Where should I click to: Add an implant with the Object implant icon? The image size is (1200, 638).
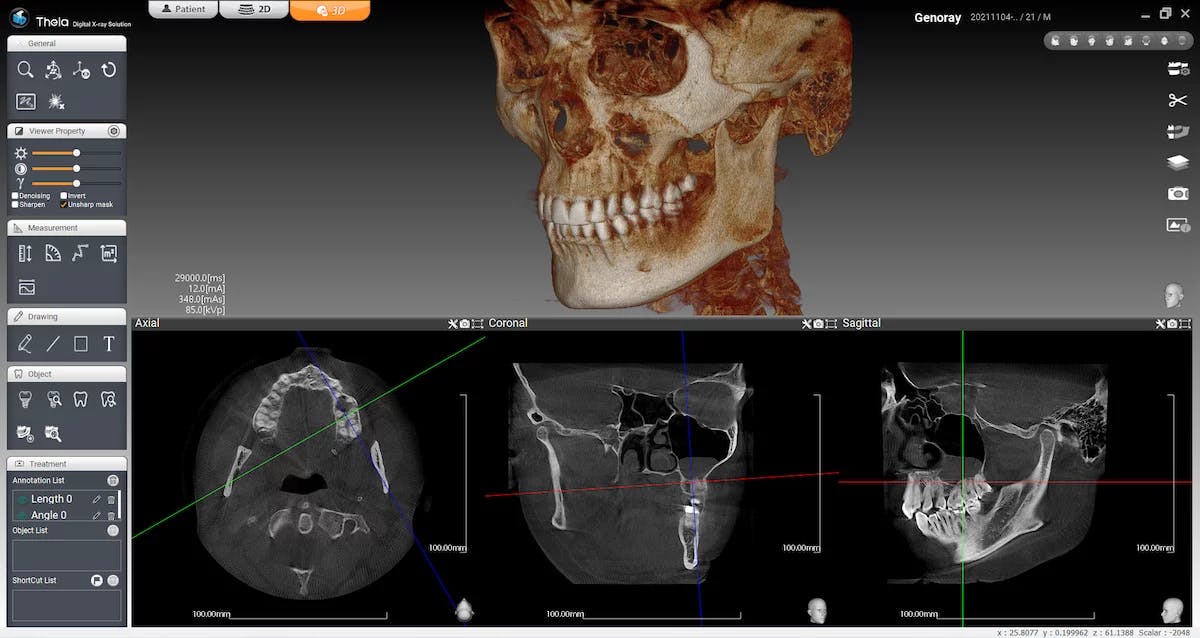coord(25,400)
